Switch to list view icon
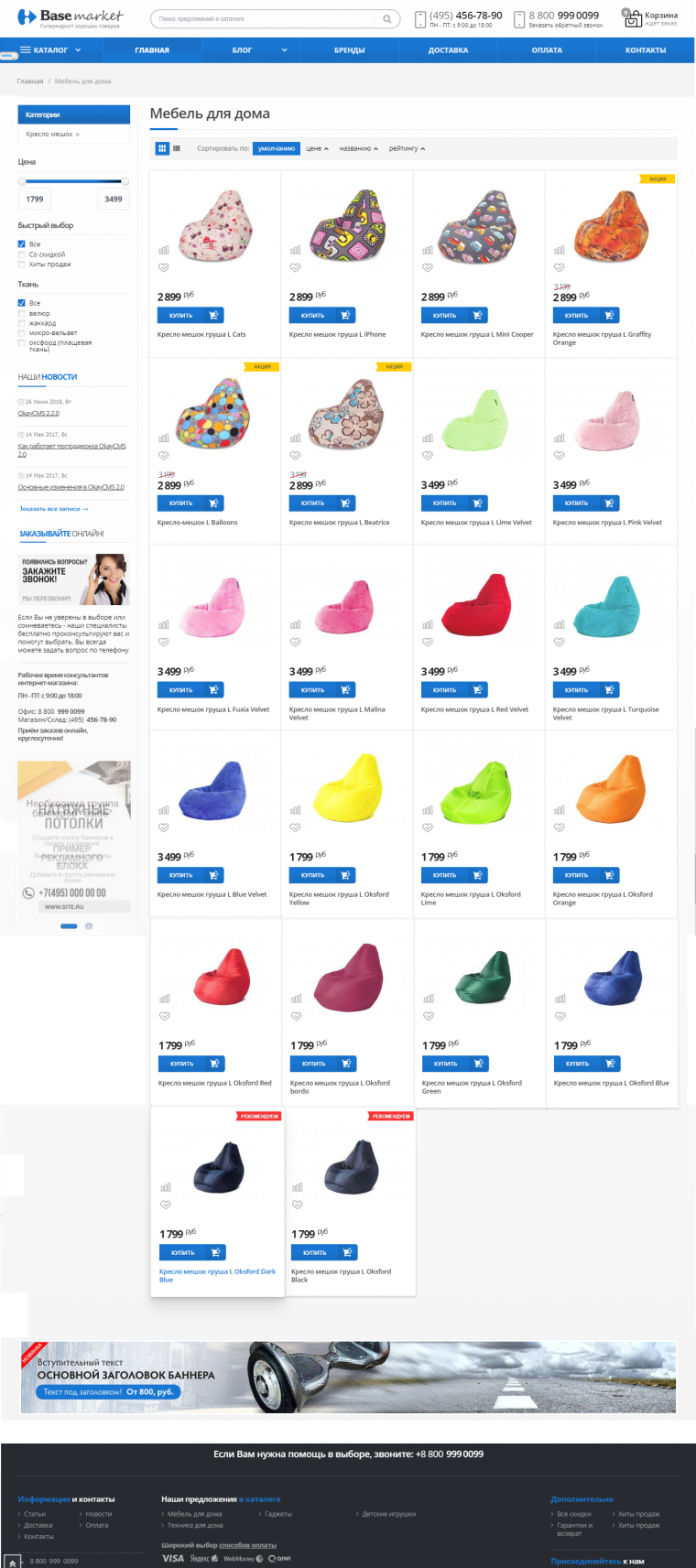 pos(177,148)
